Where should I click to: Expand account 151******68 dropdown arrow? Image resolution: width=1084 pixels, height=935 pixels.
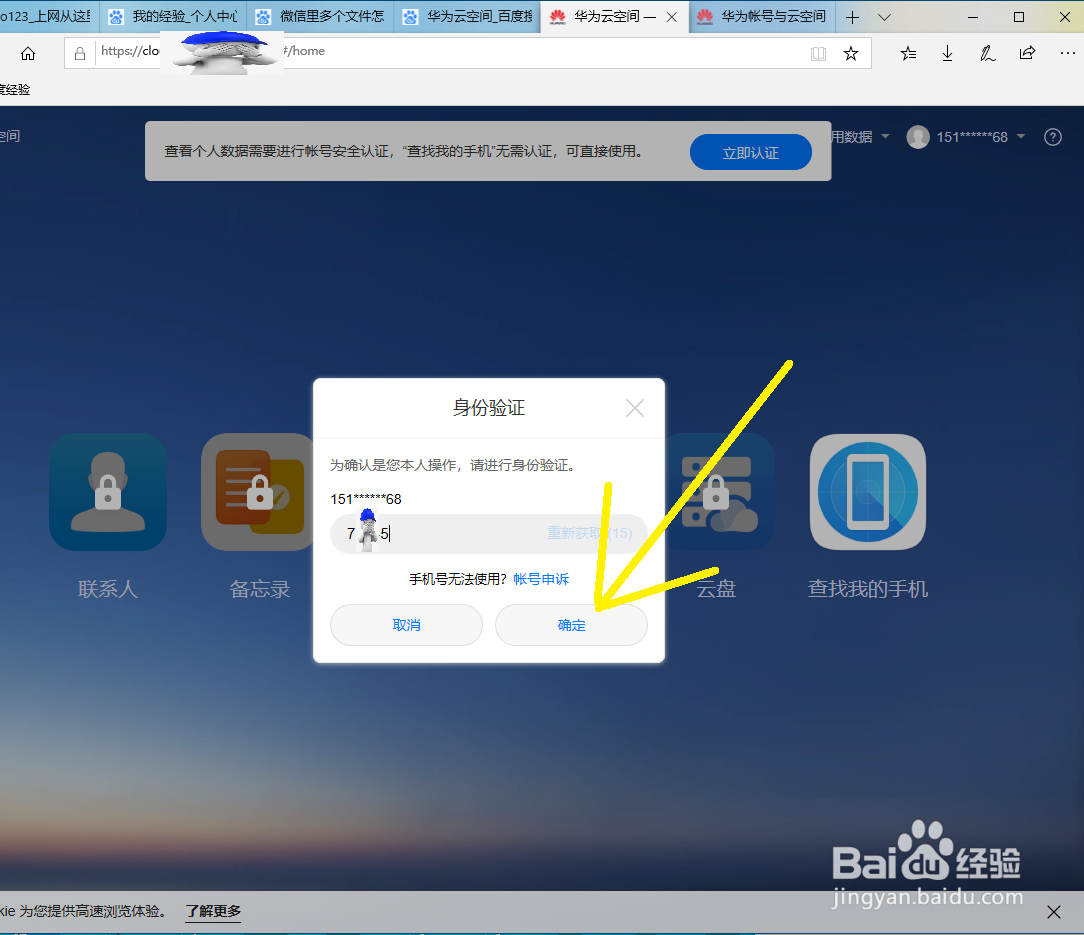pyautogui.click(x=1021, y=136)
